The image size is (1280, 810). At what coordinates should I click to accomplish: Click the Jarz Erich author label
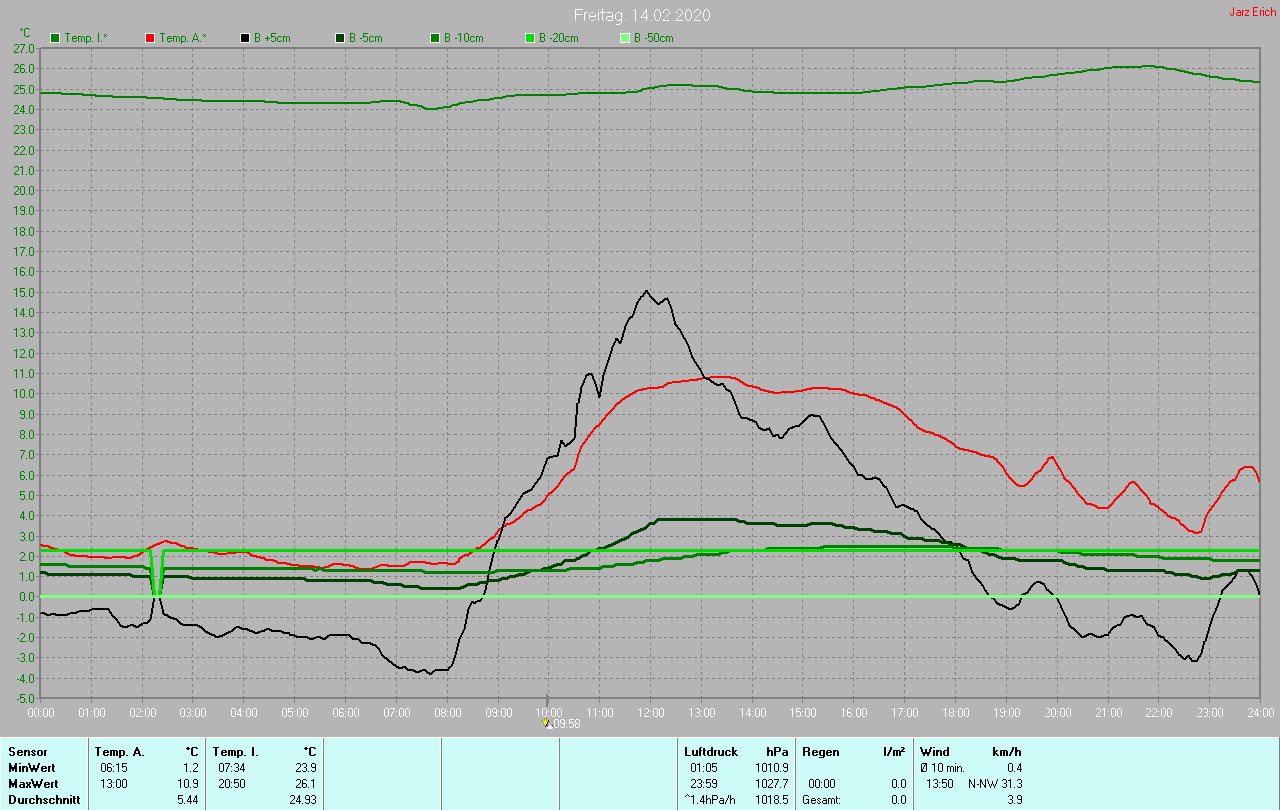point(1252,12)
